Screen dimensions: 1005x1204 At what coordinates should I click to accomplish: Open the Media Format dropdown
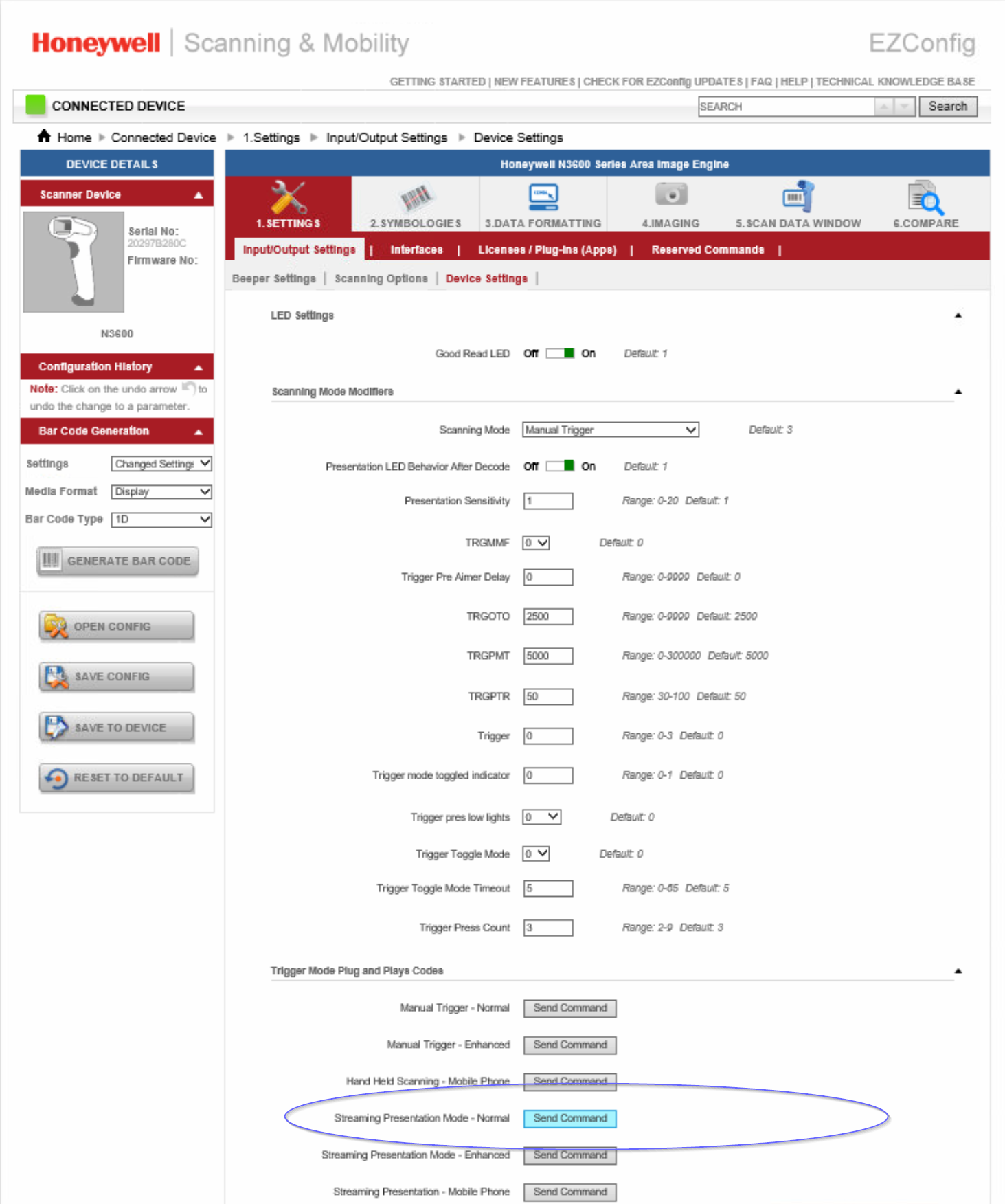[161, 491]
